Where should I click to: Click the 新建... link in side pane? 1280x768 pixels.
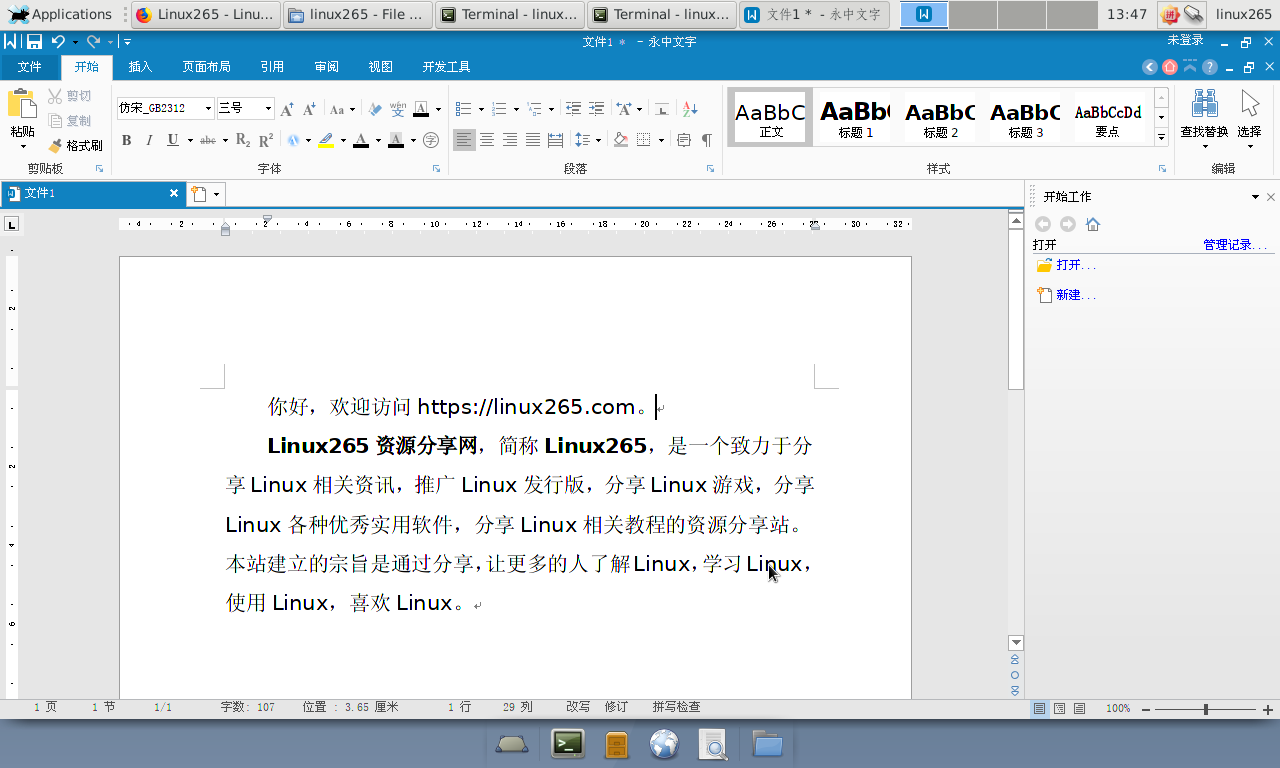[x=1076, y=295]
